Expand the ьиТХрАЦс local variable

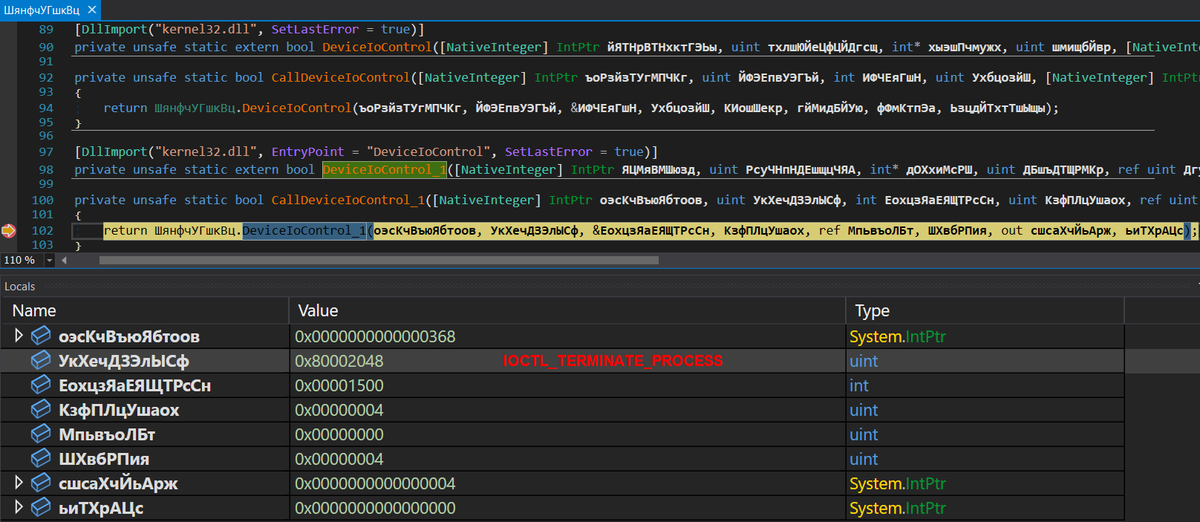(x=18, y=509)
